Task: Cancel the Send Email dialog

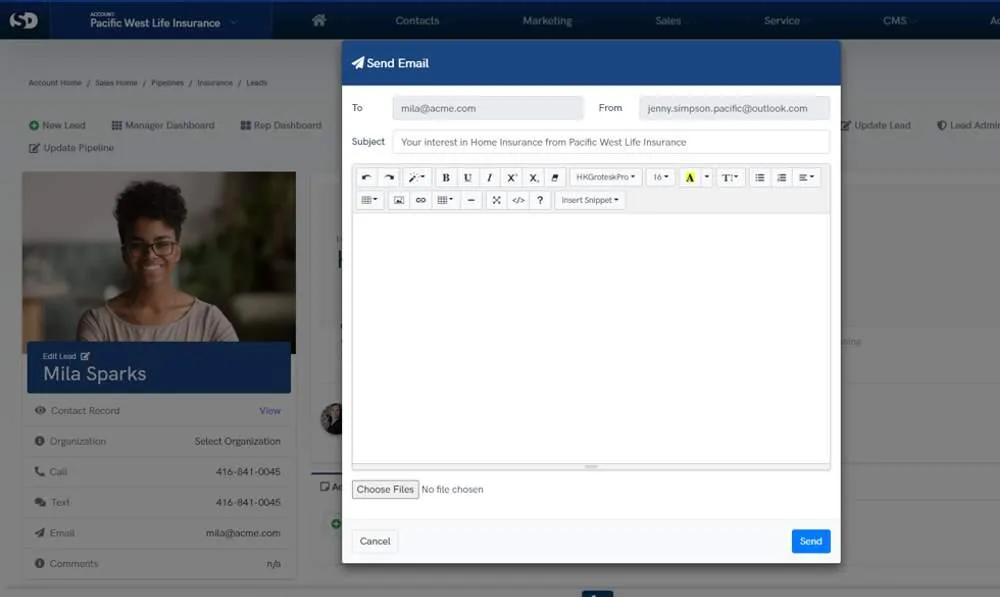Action: pos(375,542)
